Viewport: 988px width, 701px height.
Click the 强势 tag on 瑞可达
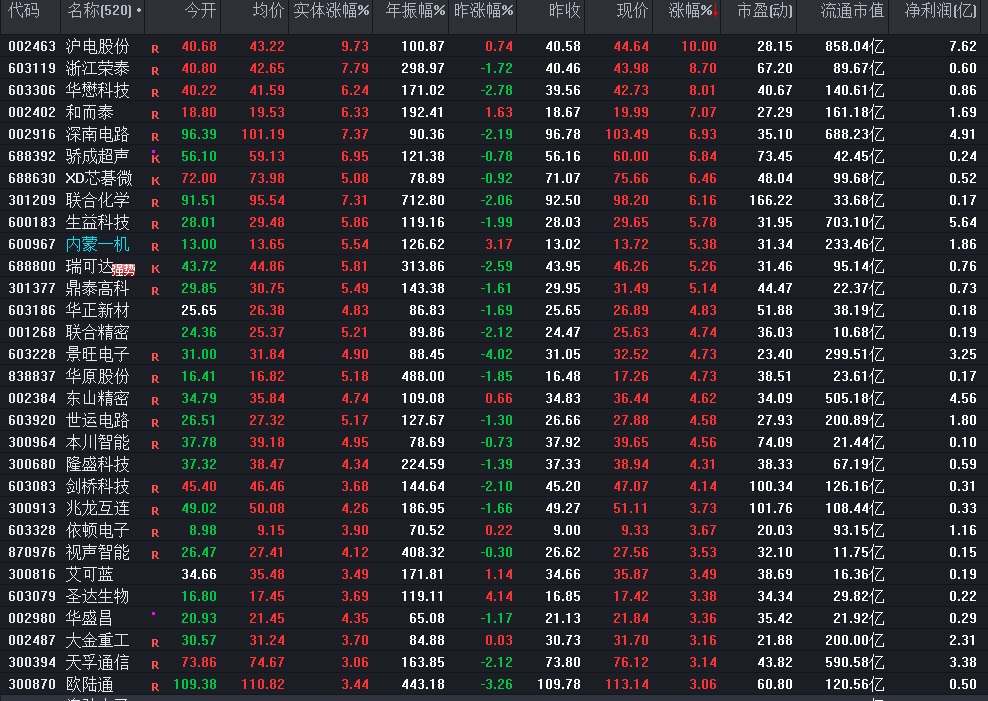pyautogui.click(x=124, y=271)
